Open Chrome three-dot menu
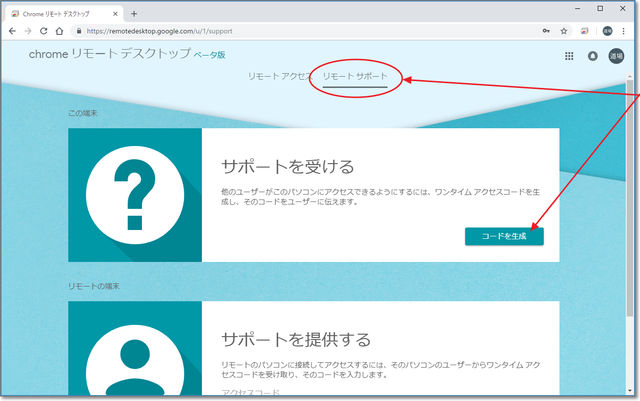This screenshot has width=640, height=401. (623, 31)
